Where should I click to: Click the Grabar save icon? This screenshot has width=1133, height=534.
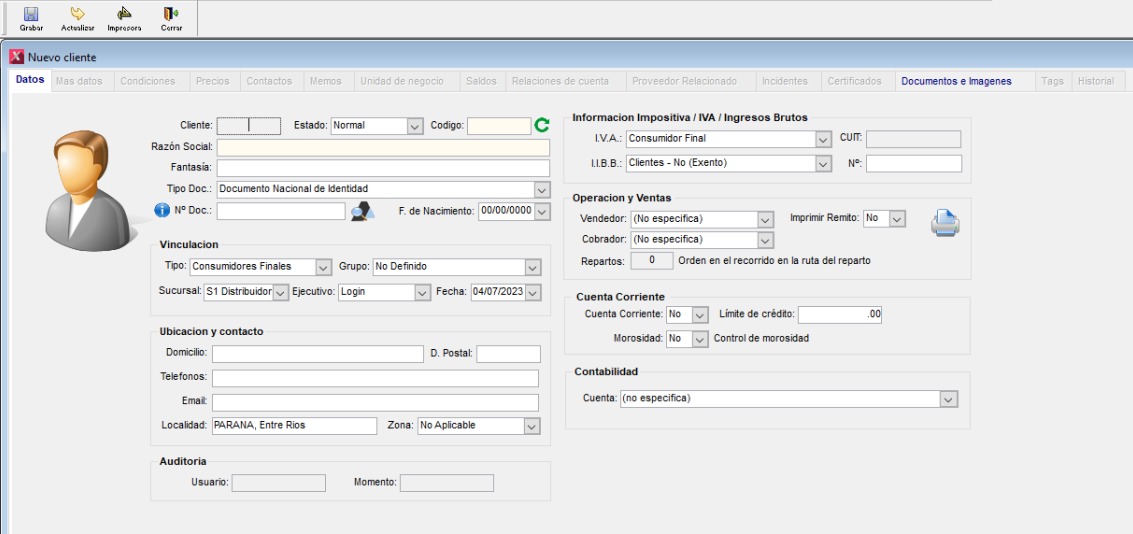coord(31,15)
